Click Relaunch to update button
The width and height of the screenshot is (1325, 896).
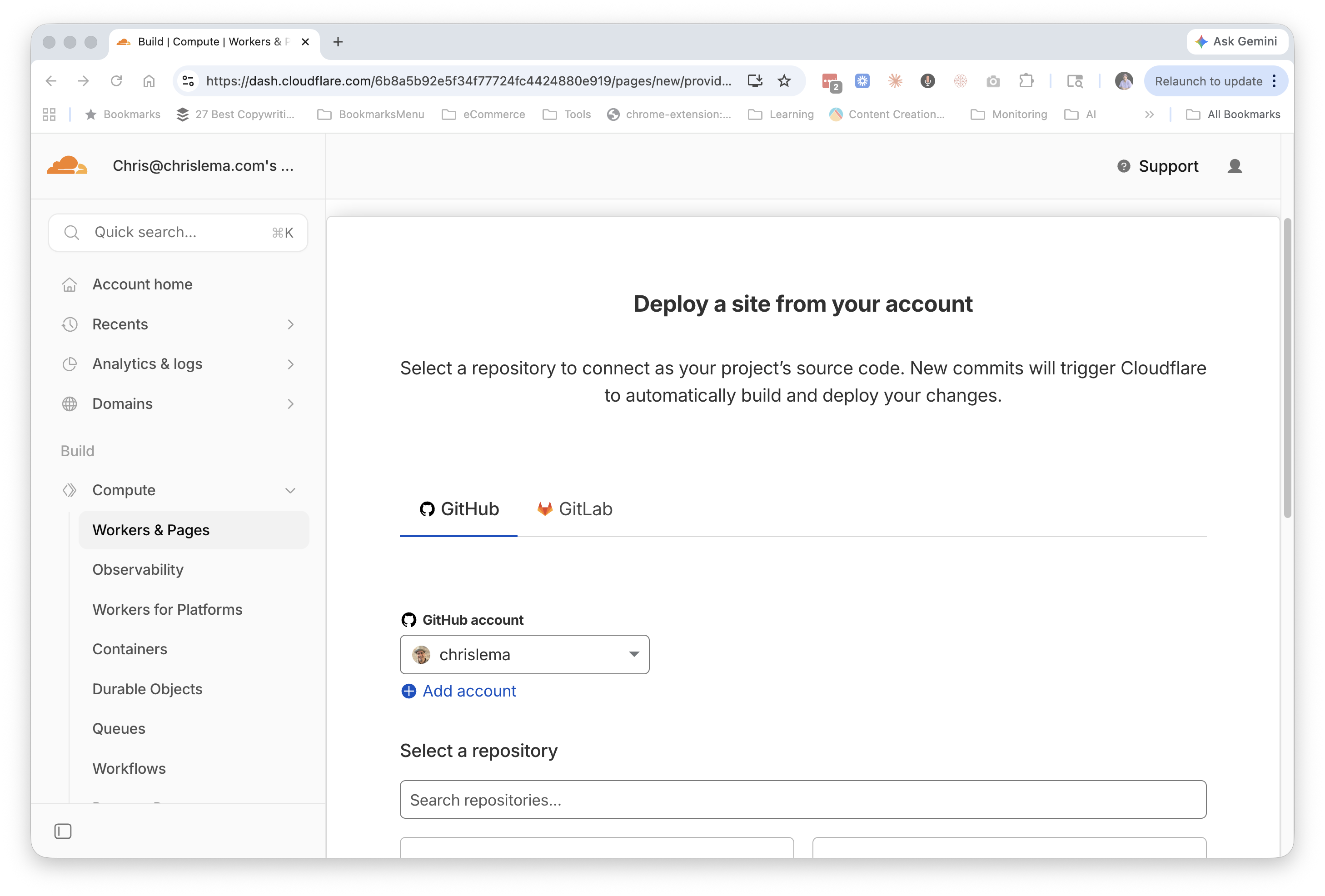point(1208,81)
